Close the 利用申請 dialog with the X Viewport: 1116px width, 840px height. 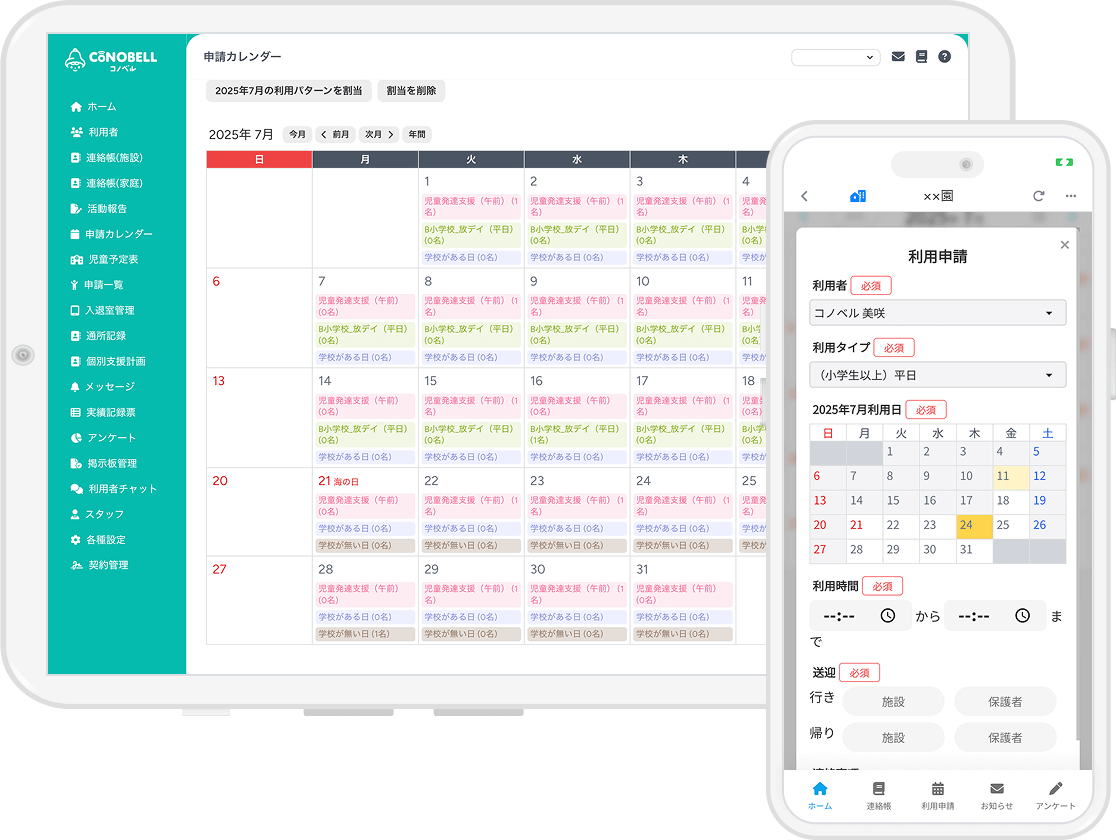click(1064, 245)
